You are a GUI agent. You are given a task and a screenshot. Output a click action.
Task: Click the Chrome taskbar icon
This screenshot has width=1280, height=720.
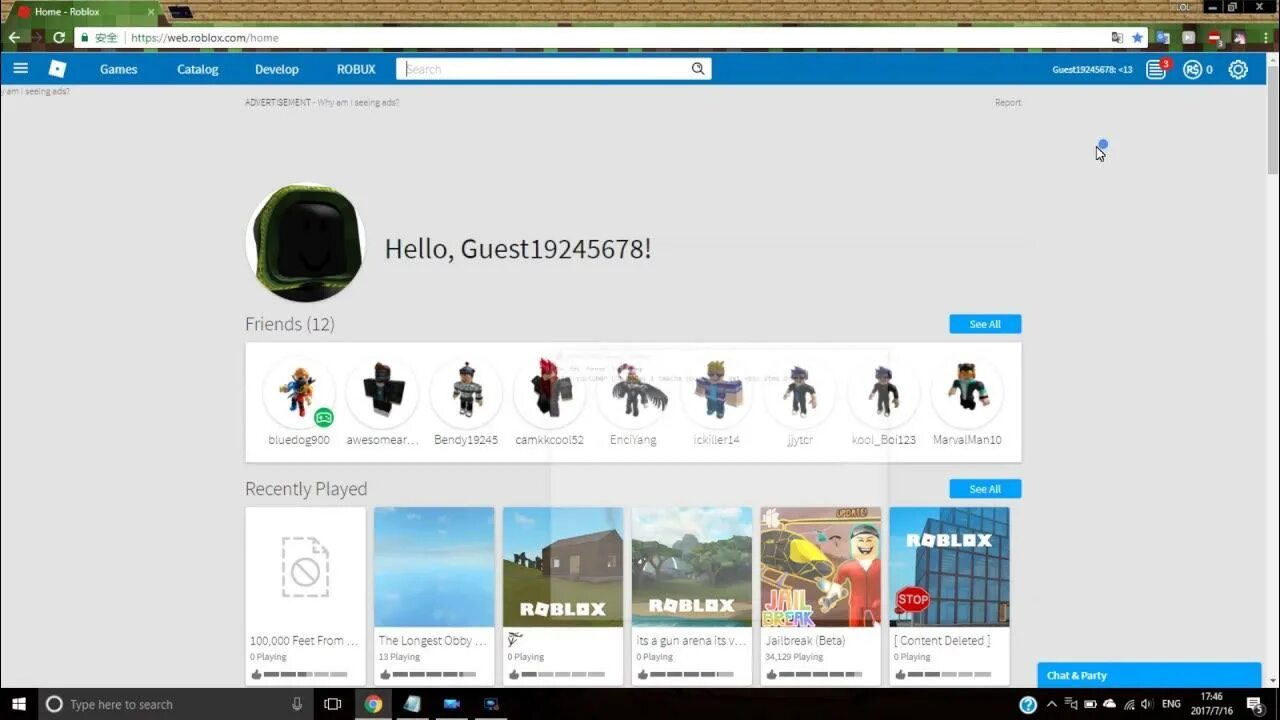[373, 704]
